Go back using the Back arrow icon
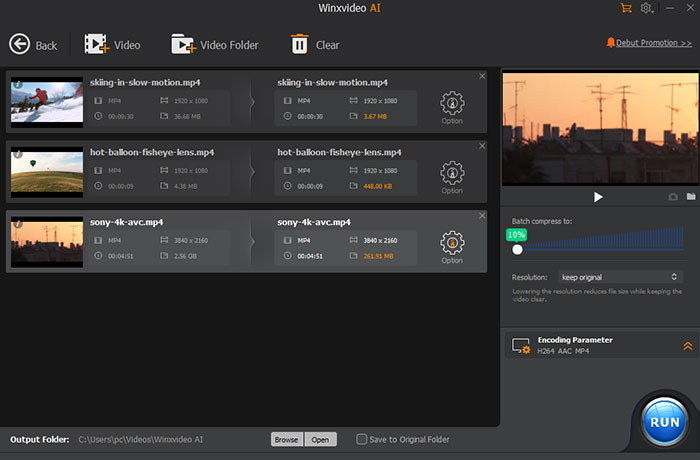700x460 pixels. pos(20,44)
